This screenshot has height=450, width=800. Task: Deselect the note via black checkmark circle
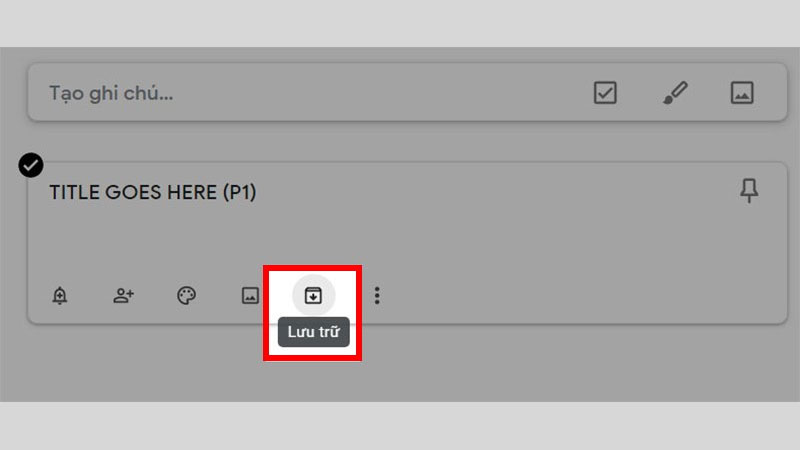pos(31,165)
